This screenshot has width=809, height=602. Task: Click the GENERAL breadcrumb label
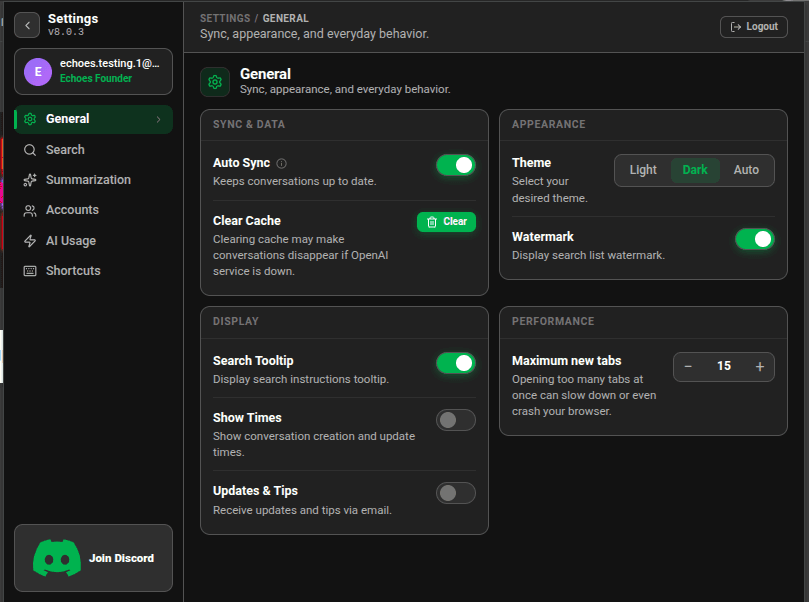[285, 19]
